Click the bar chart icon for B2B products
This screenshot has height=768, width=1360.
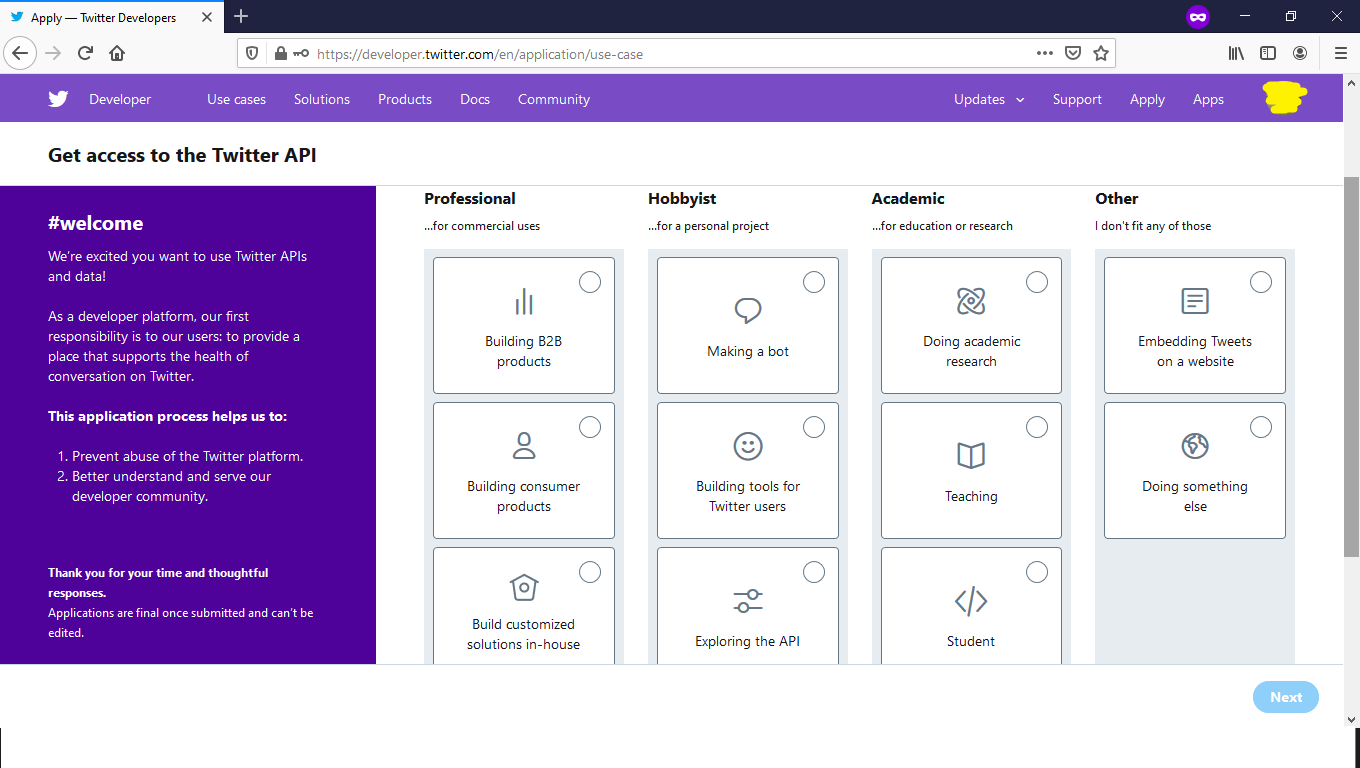[x=524, y=301]
